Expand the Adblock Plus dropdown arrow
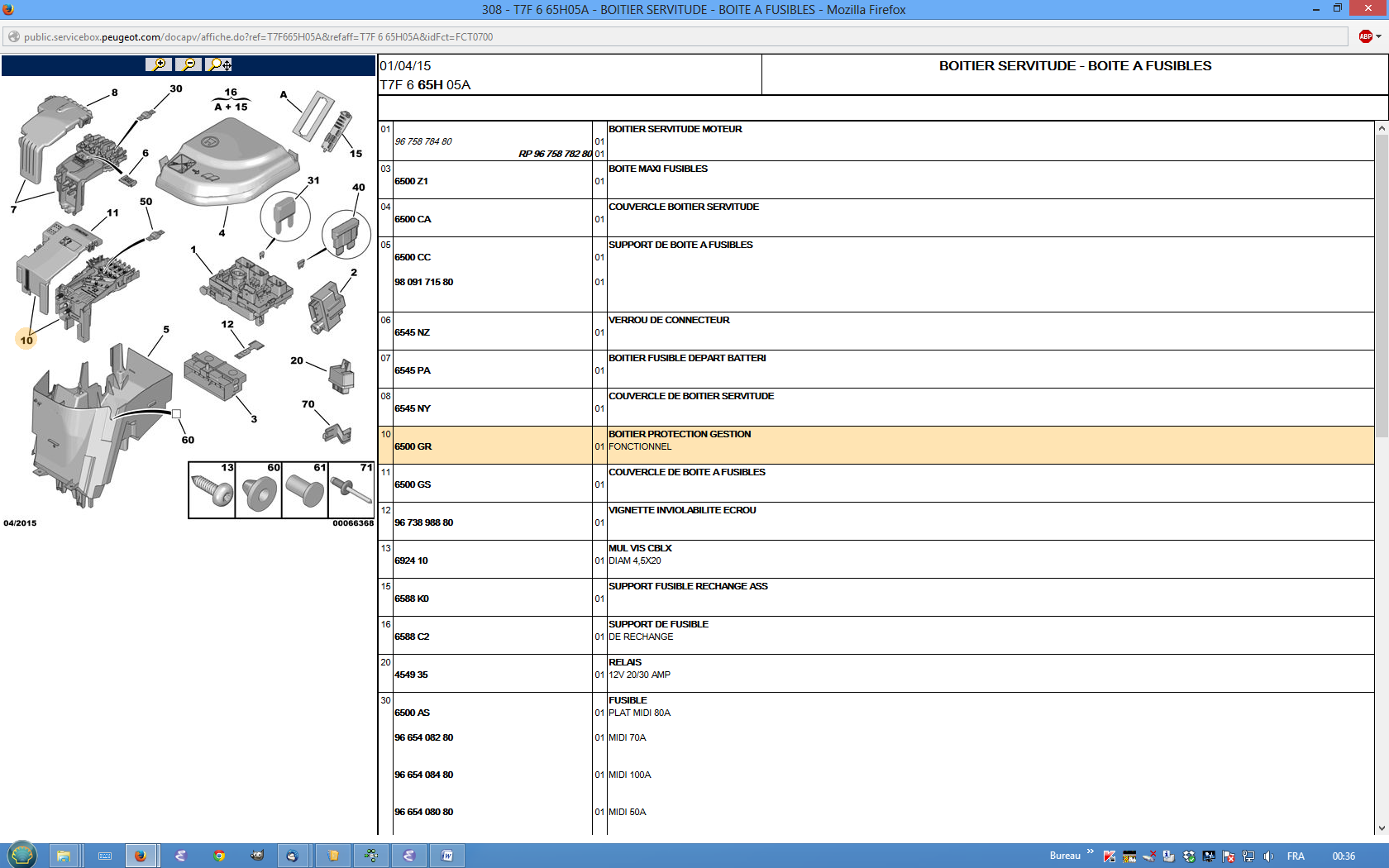The height and width of the screenshot is (868, 1389). 1378,36
